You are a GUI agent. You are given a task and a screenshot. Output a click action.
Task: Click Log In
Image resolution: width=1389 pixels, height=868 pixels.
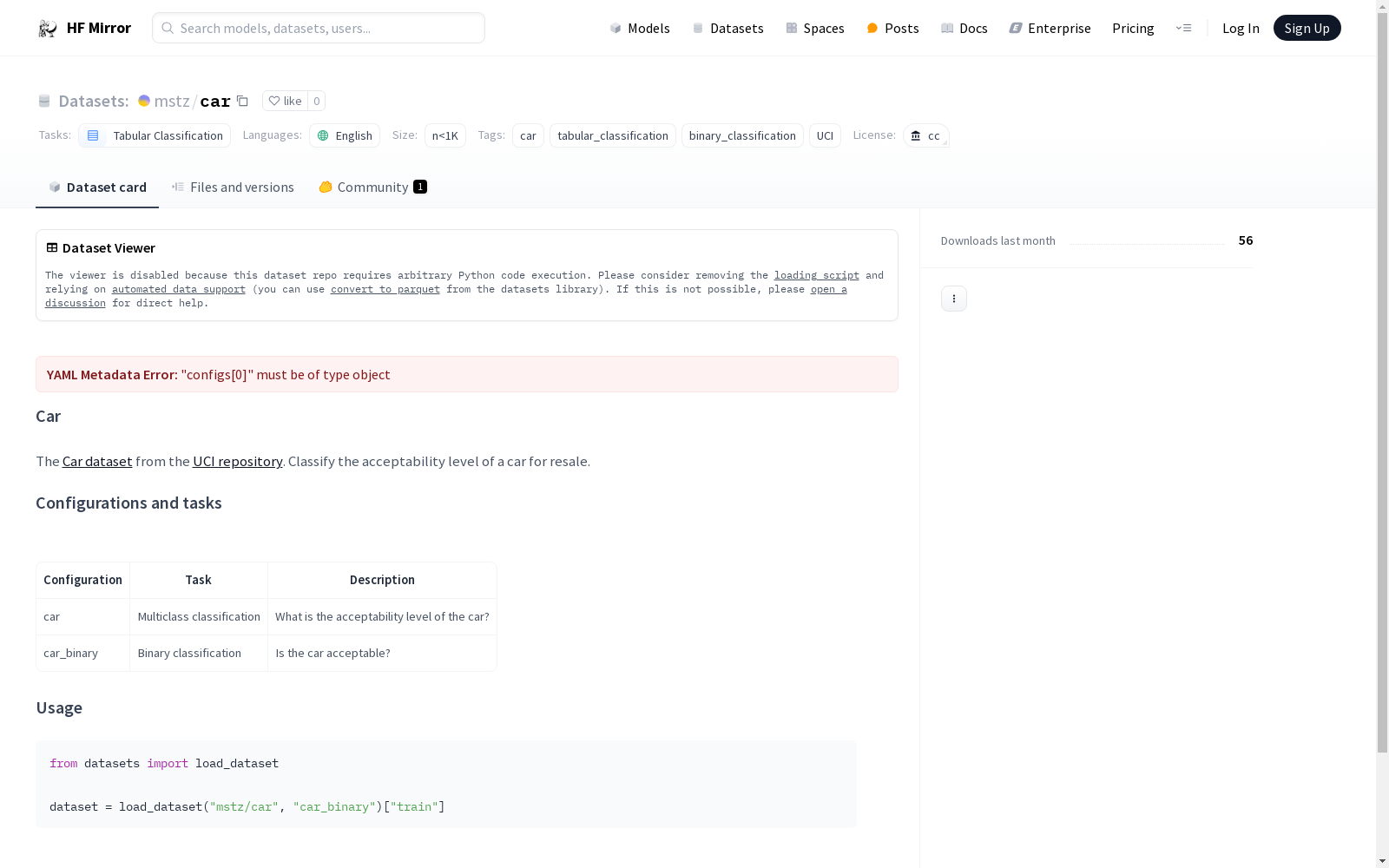click(x=1241, y=28)
